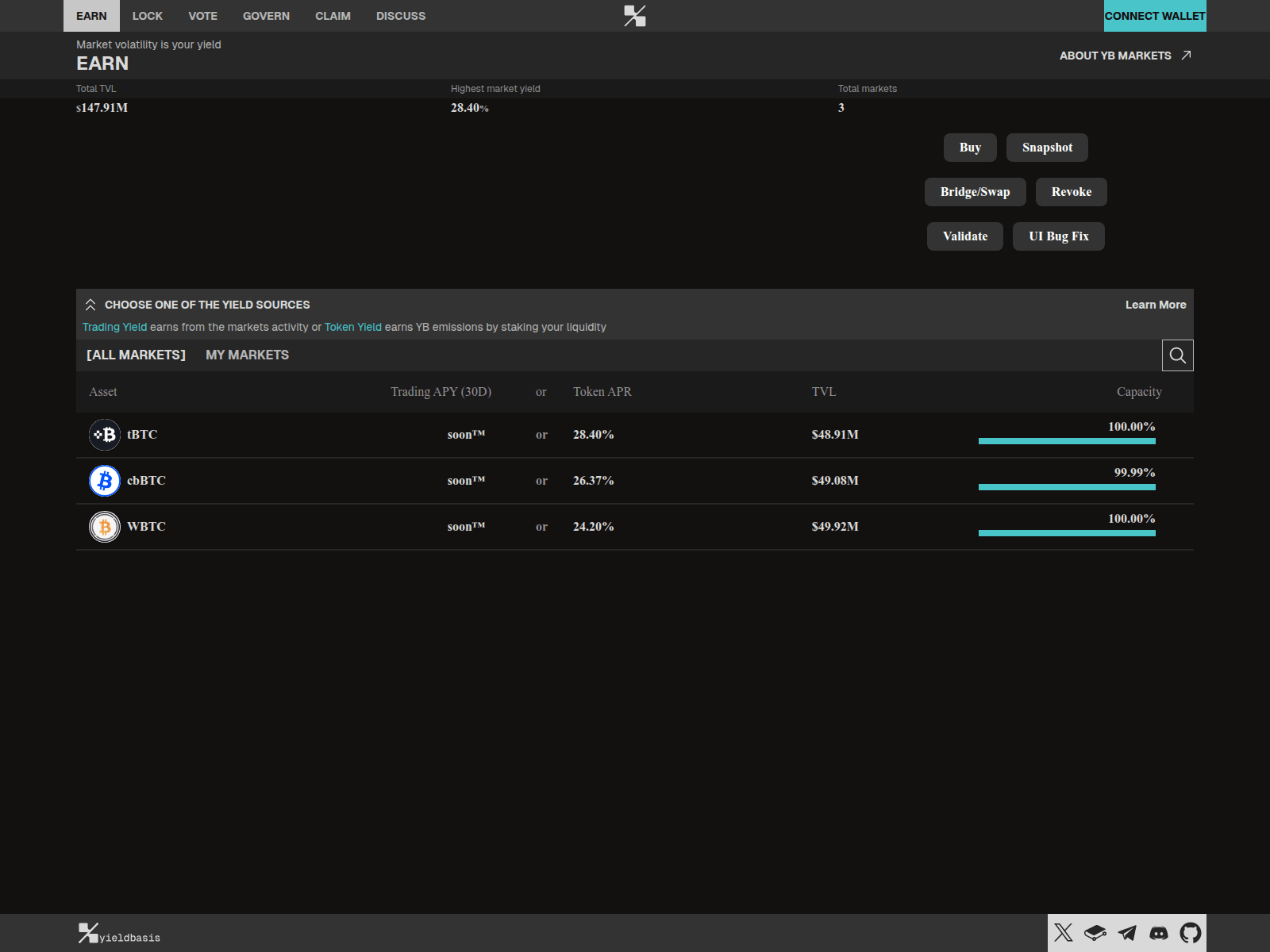Open the LOCK tab
1270x952 pixels.
point(148,16)
